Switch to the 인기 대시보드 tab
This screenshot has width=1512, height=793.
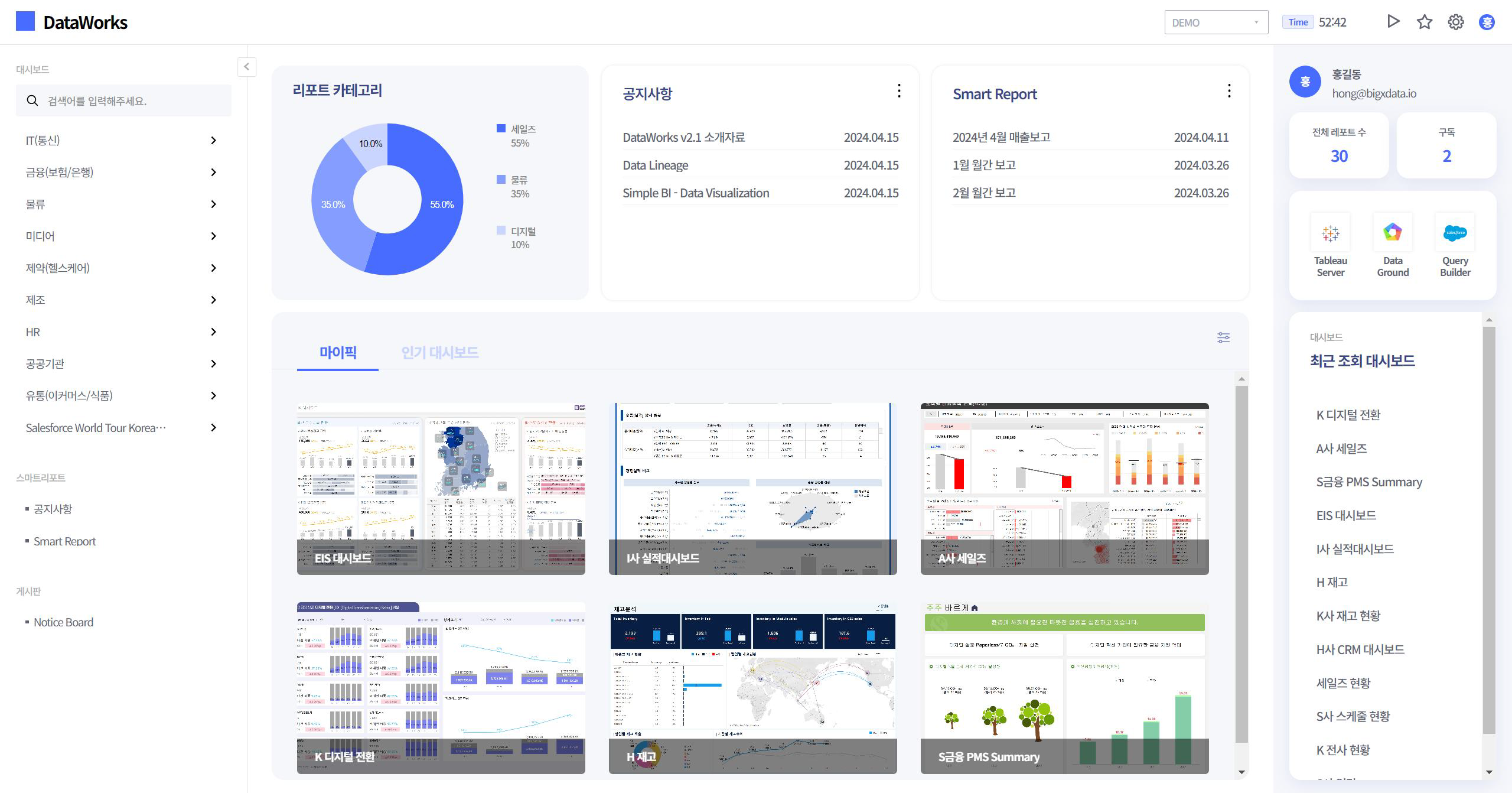coord(439,353)
